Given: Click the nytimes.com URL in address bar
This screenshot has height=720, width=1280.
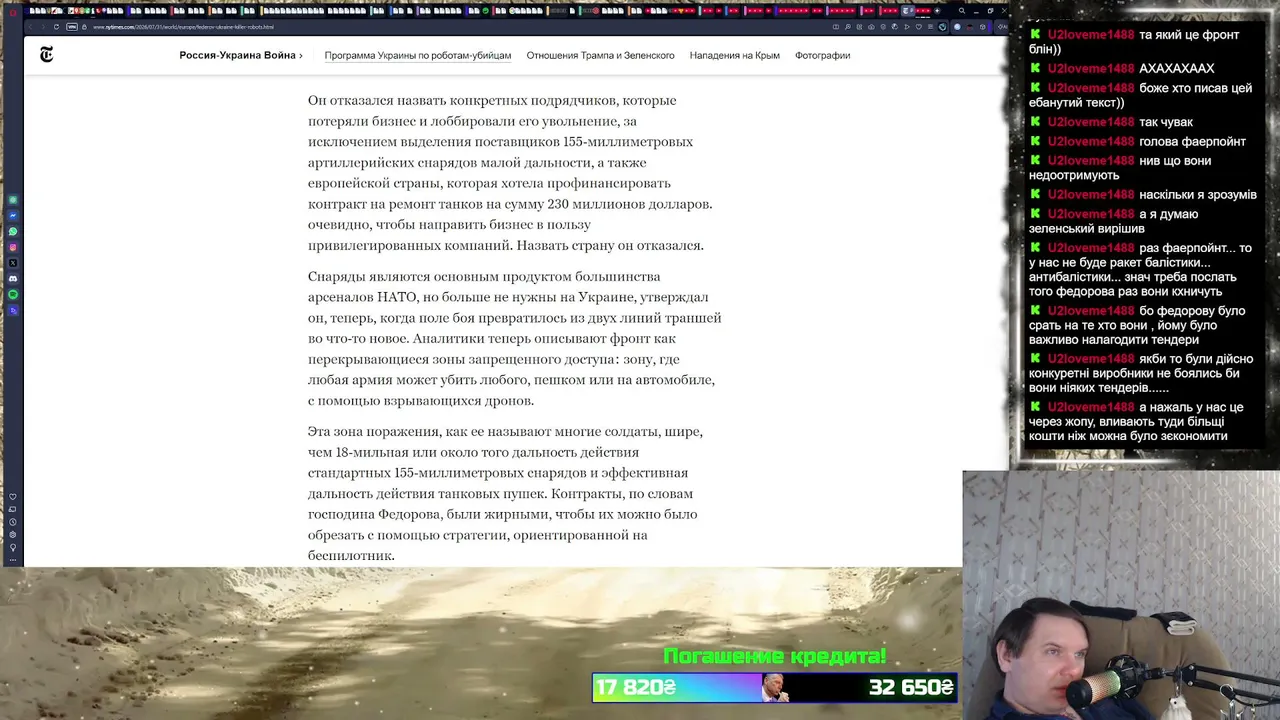Looking at the screenshot, I should (183, 27).
